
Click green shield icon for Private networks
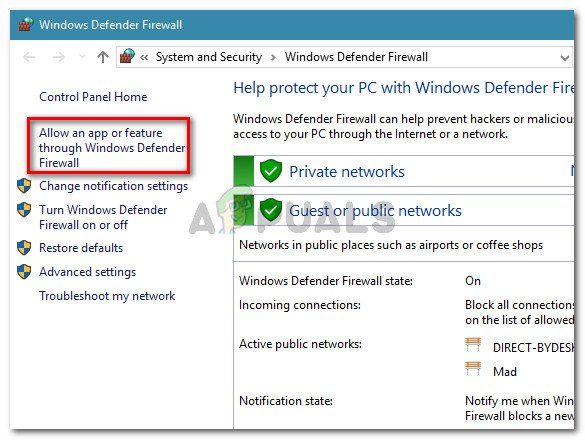click(270, 171)
